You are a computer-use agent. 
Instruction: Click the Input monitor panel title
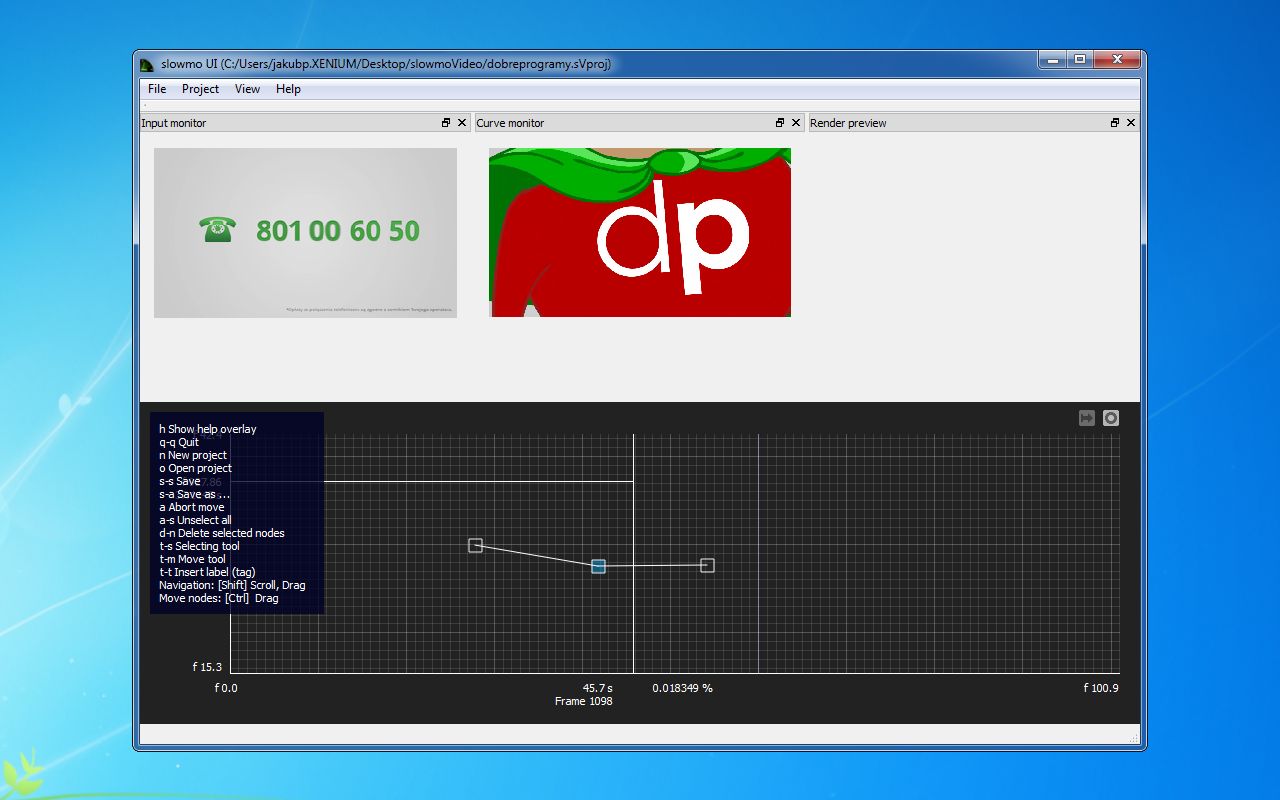click(174, 123)
